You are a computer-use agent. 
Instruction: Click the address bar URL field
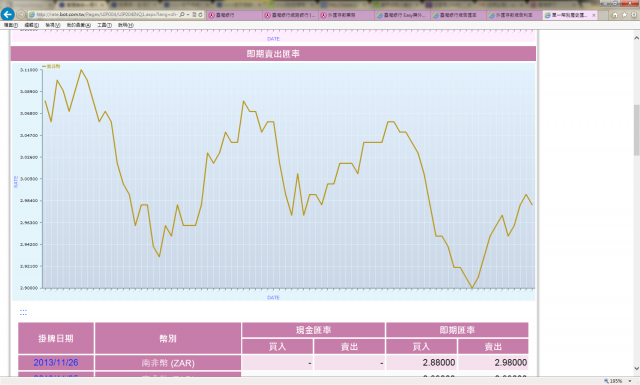point(107,15)
